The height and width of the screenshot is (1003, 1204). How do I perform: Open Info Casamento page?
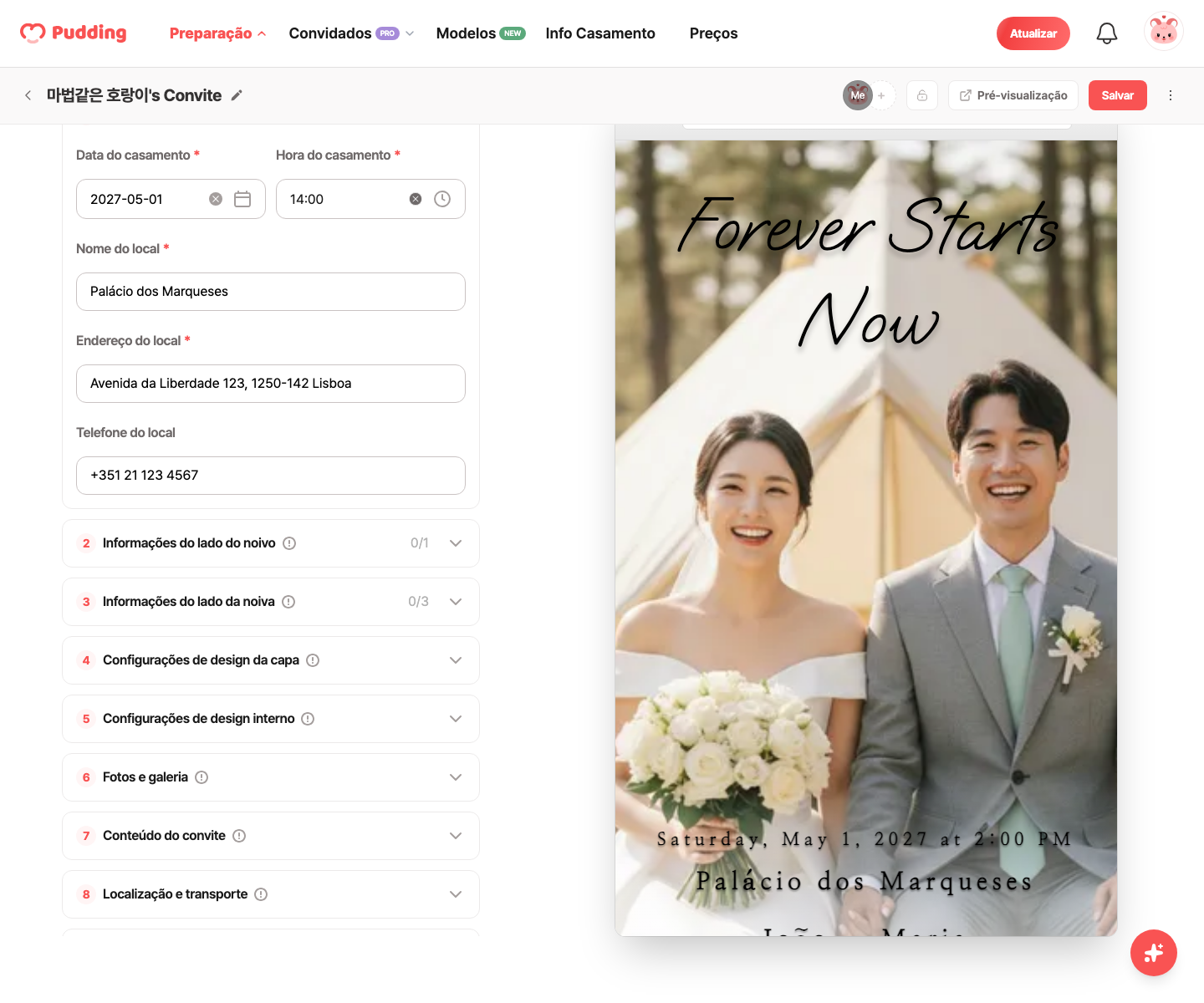coord(600,33)
